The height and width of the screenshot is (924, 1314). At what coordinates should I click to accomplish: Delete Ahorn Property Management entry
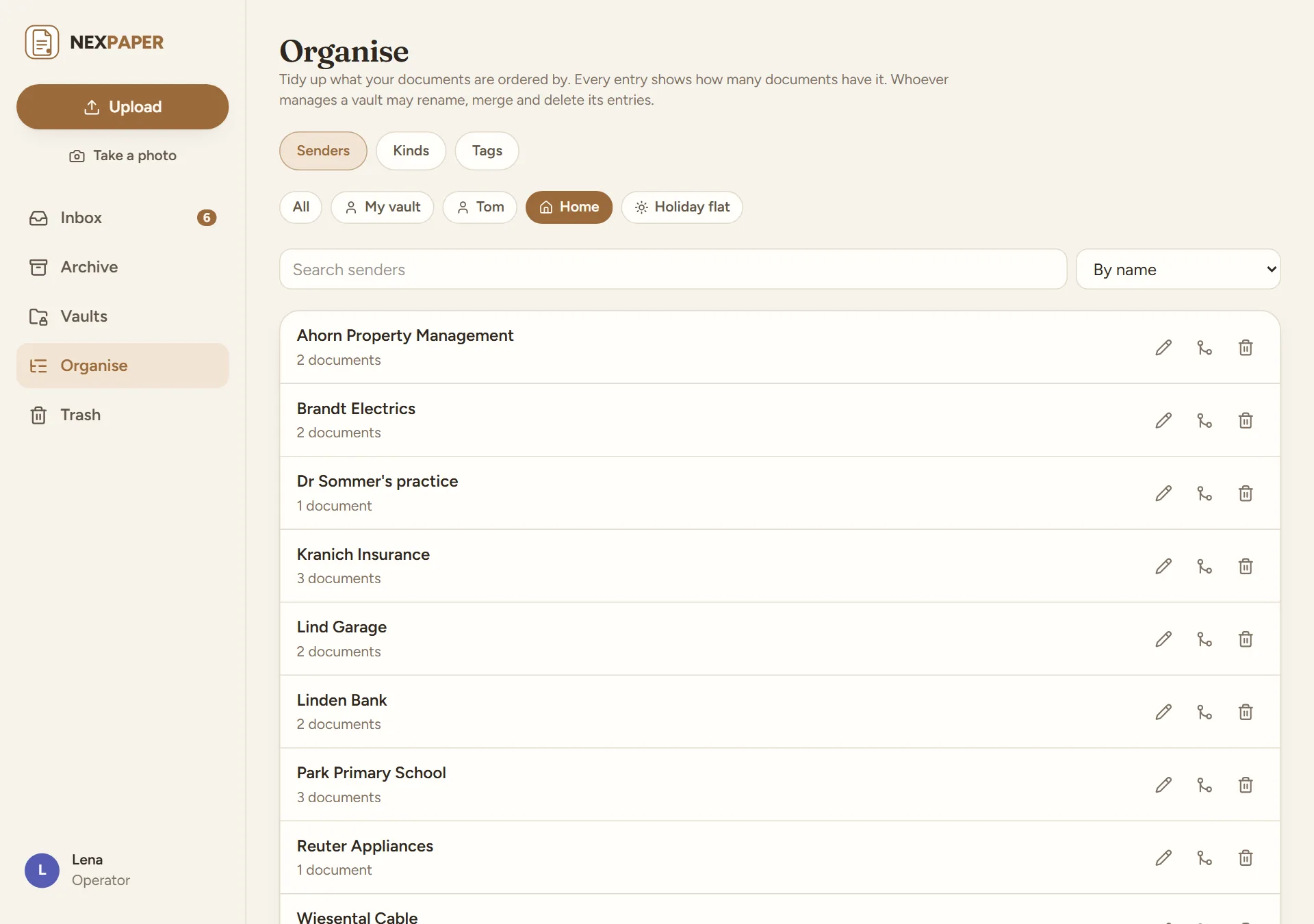(x=1246, y=348)
